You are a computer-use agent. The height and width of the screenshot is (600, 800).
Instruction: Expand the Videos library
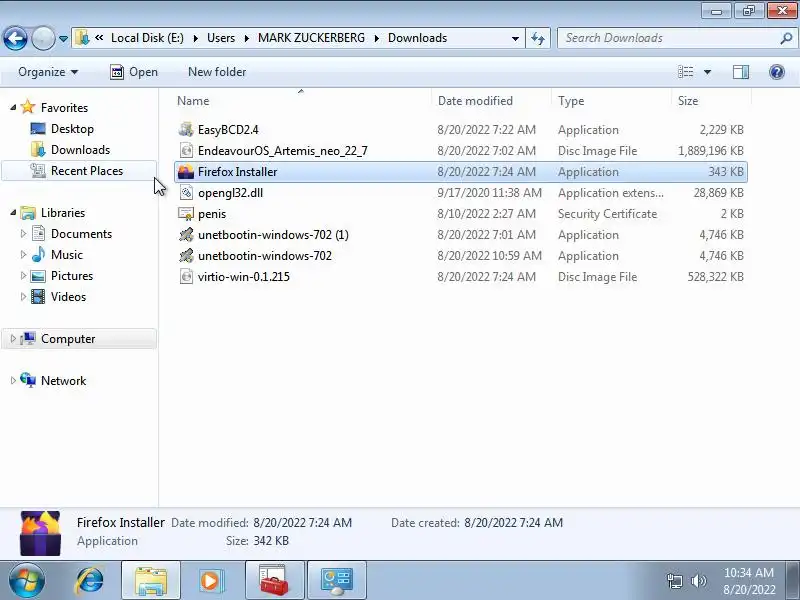pyautogui.click(x=23, y=296)
